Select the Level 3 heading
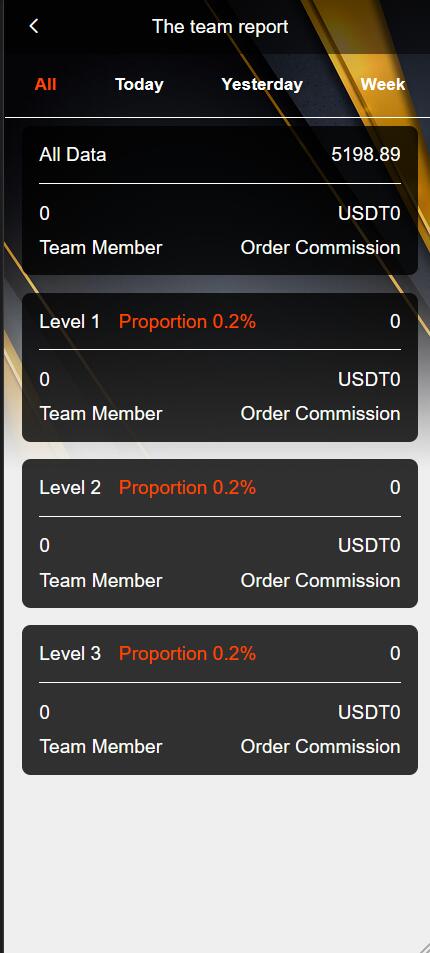Screen dimensions: 430x953 pyautogui.click(x=70, y=654)
